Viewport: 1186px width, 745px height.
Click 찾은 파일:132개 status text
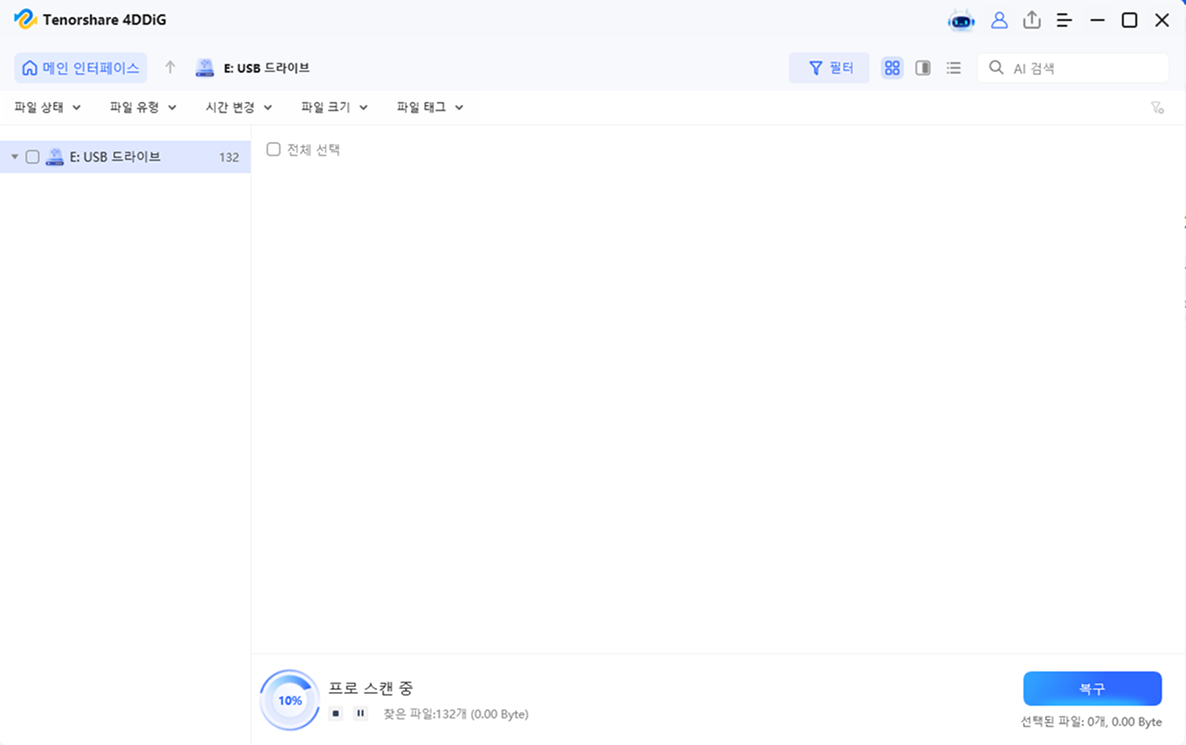pyautogui.click(x=456, y=714)
